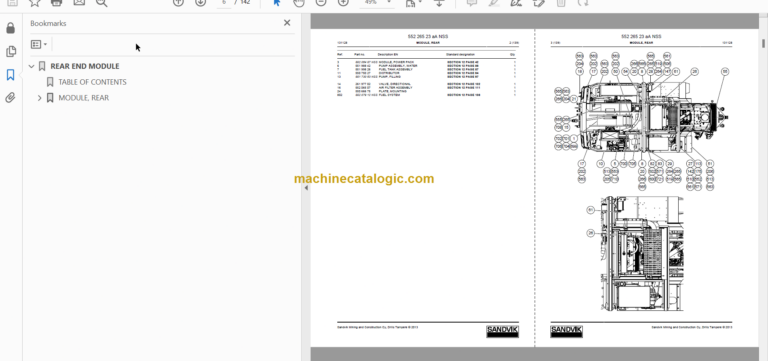Close the Bookmarks panel with the X
The width and height of the screenshot is (768, 361).
(x=287, y=23)
